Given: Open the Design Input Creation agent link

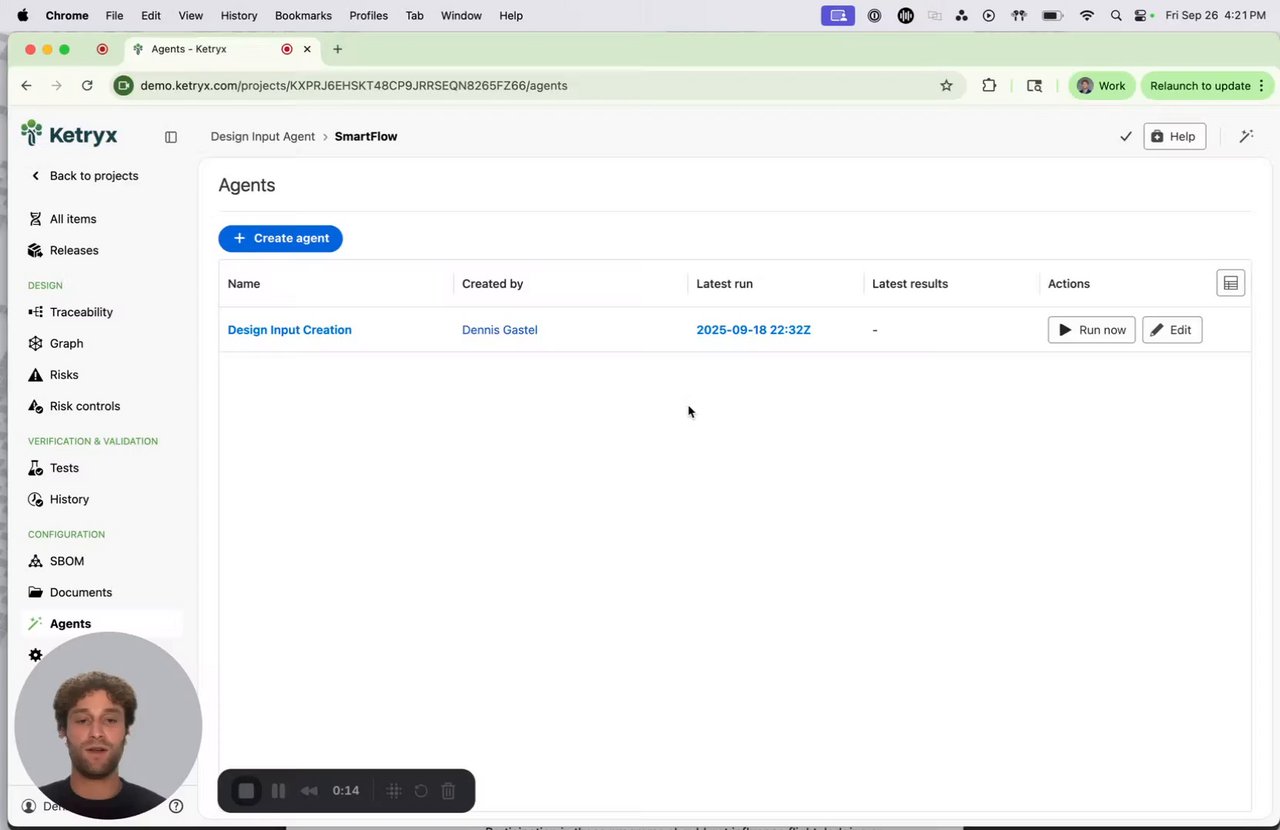Looking at the screenshot, I should pos(289,330).
